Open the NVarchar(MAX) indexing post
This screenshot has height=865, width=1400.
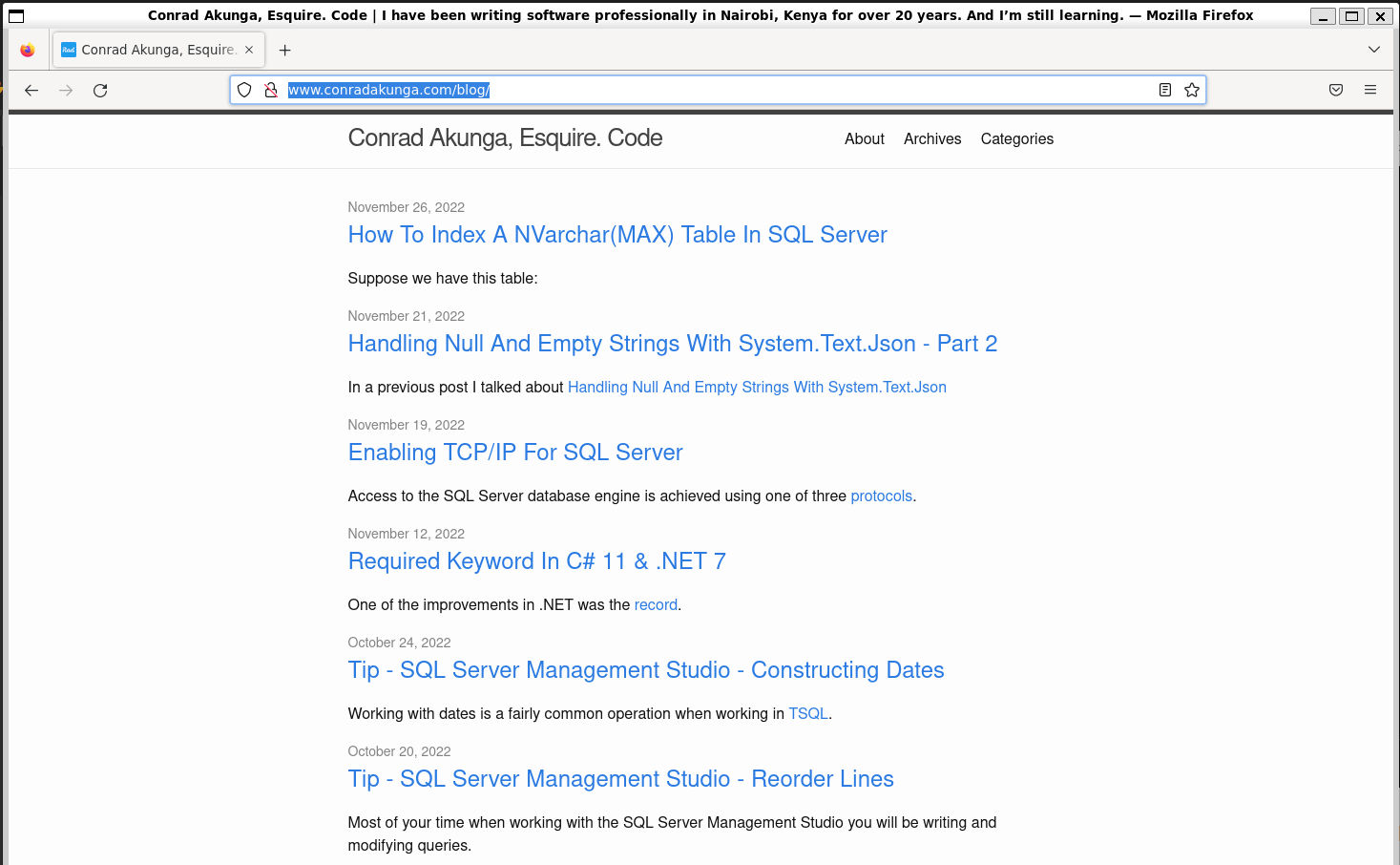click(x=616, y=235)
